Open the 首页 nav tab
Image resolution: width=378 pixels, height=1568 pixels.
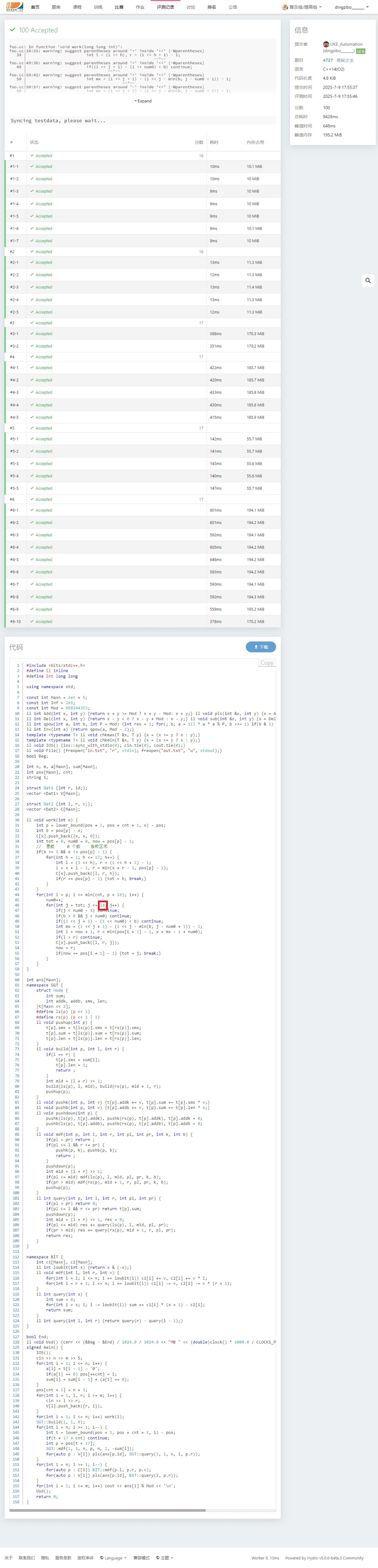(x=35, y=7)
